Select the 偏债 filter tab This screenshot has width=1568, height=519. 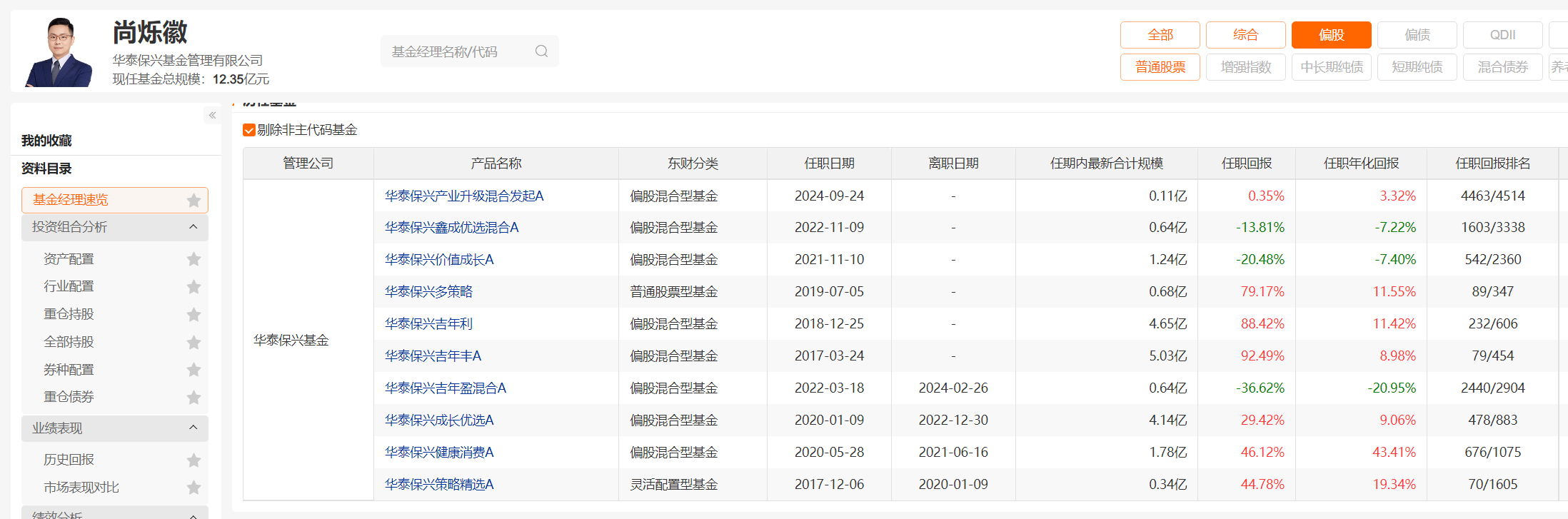click(1417, 35)
